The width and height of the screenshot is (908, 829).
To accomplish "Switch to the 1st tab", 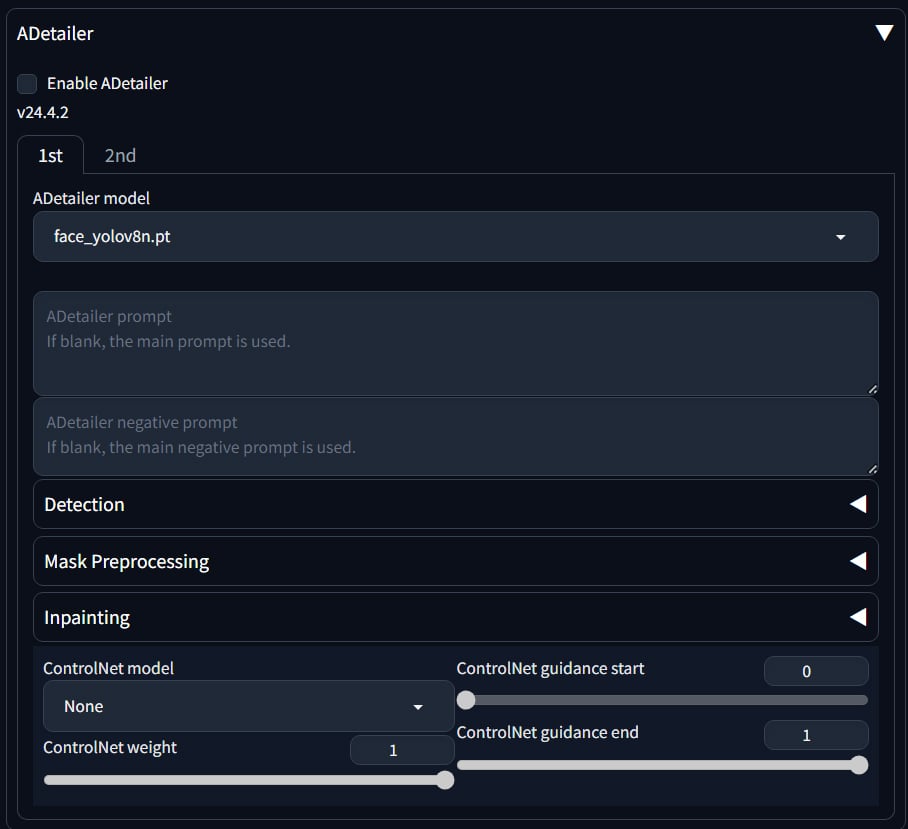I will [x=50, y=155].
